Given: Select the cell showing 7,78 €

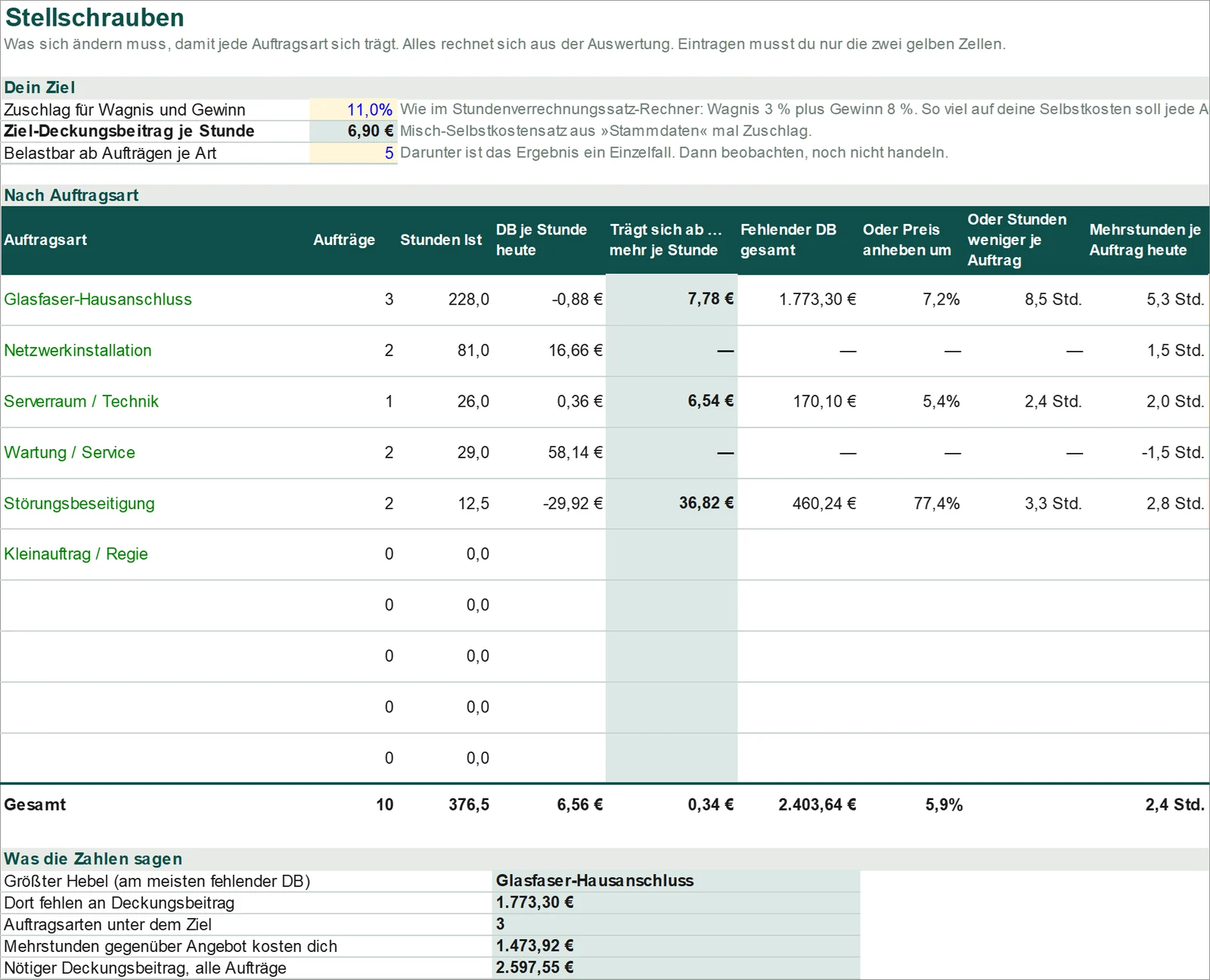Looking at the screenshot, I should pos(672,299).
